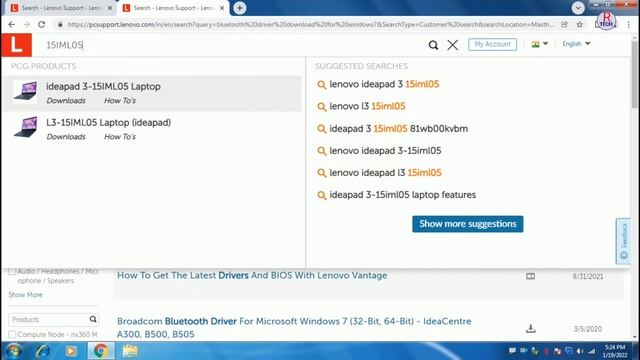Open How To Get The Latest Drivers article
The image size is (640, 360).
tap(252, 276)
